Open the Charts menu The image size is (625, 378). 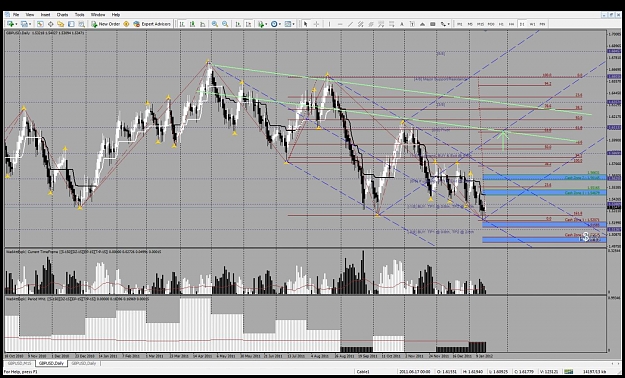62,15
